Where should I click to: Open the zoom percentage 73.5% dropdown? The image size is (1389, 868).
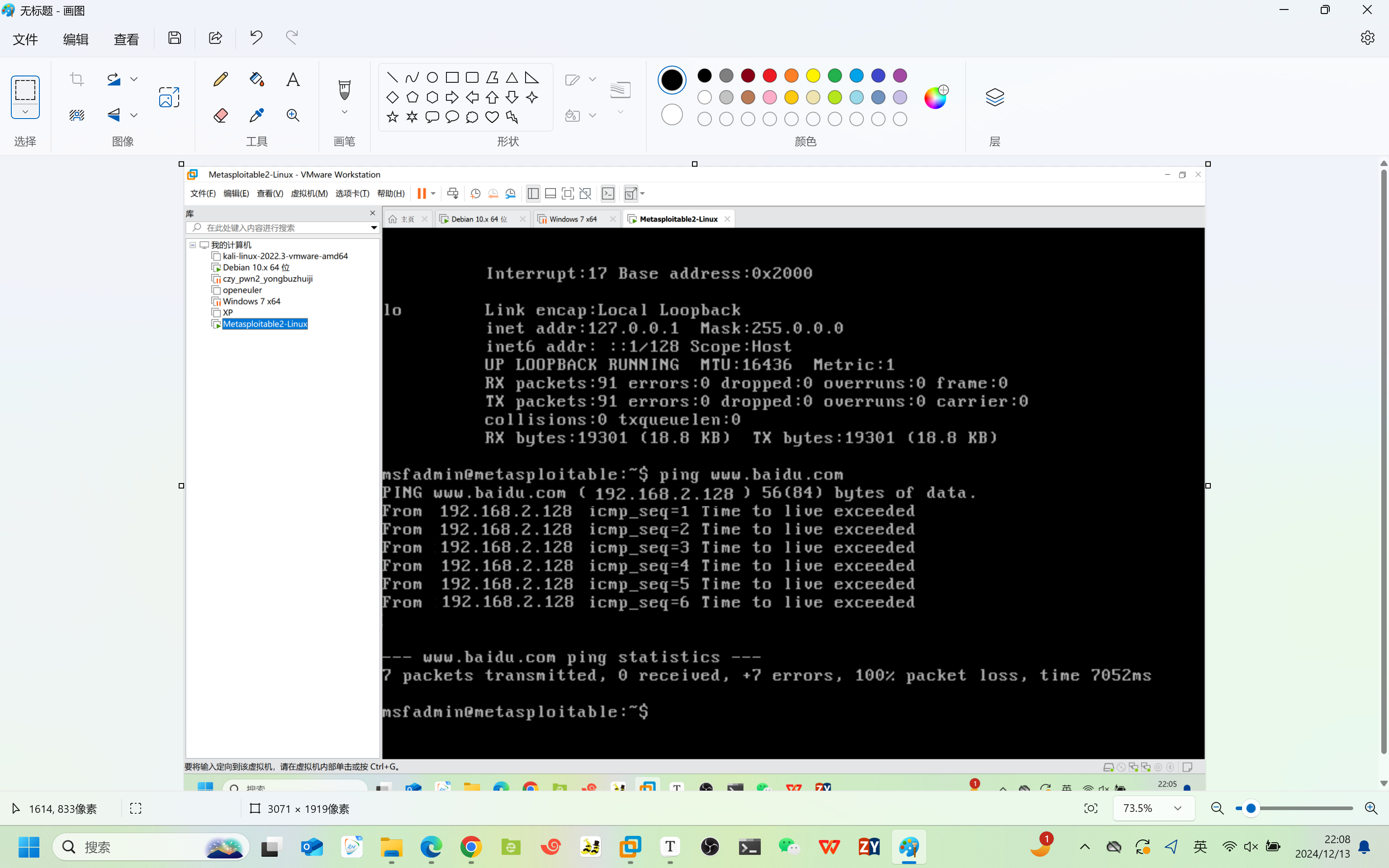tap(1177, 808)
